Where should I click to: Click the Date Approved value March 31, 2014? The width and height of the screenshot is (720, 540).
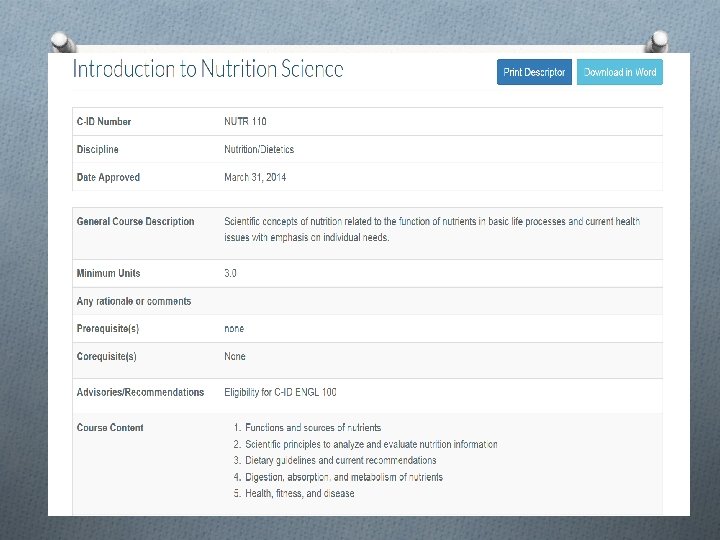click(x=255, y=177)
